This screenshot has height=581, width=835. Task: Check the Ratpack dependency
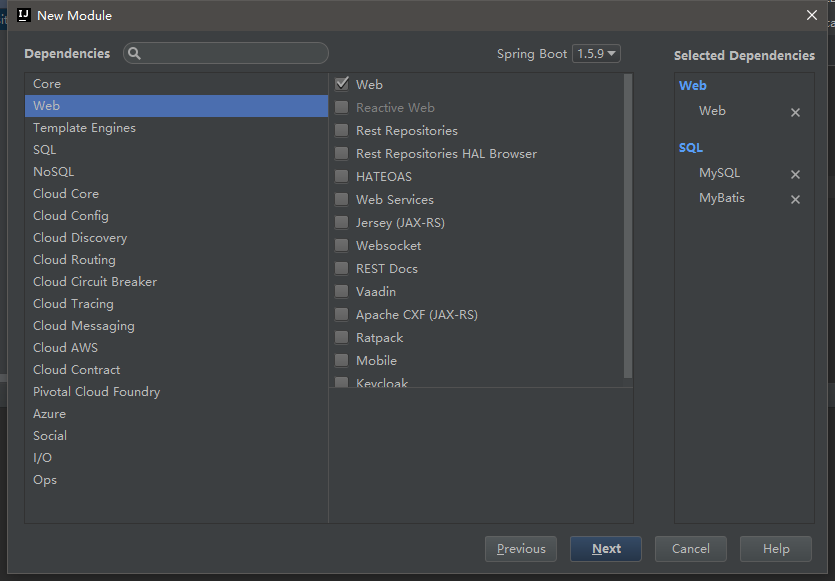coord(342,337)
